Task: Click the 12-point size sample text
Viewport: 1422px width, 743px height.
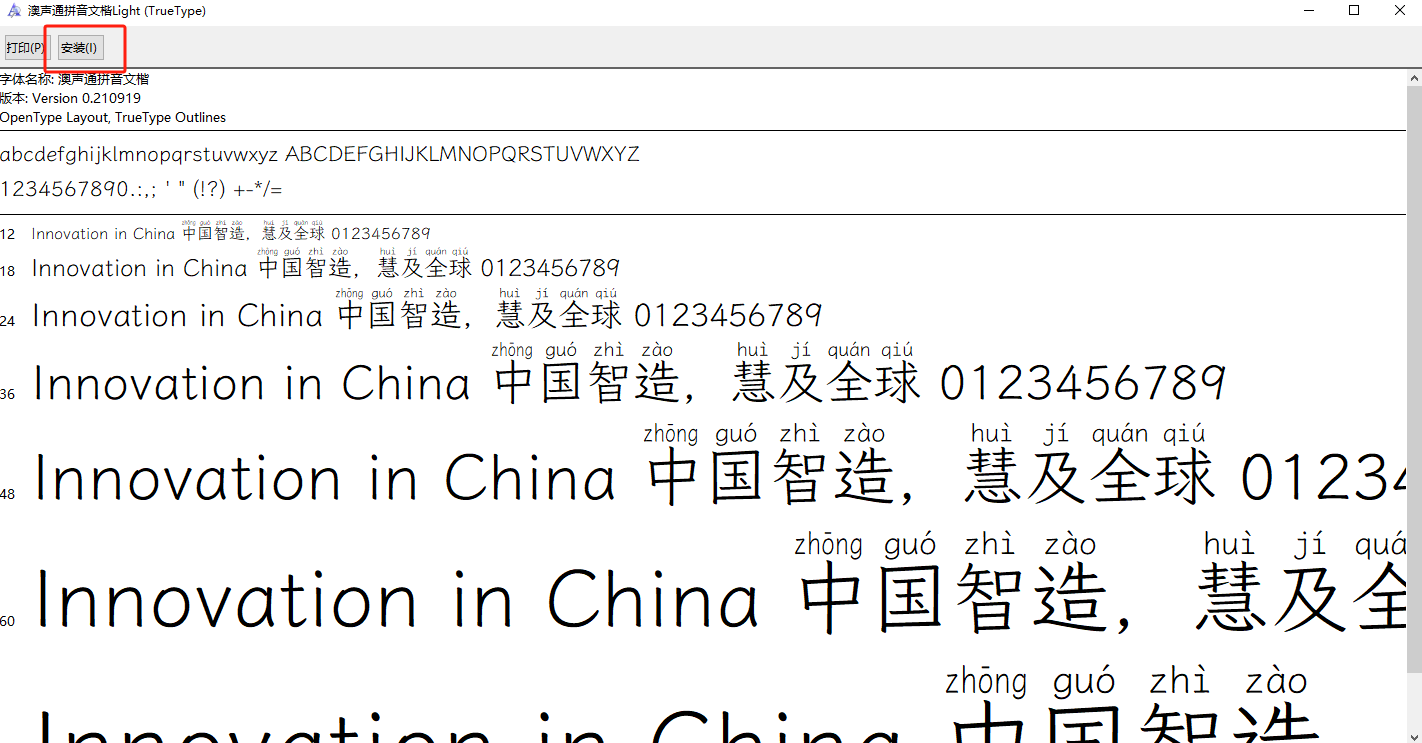Action: pos(231,231)
